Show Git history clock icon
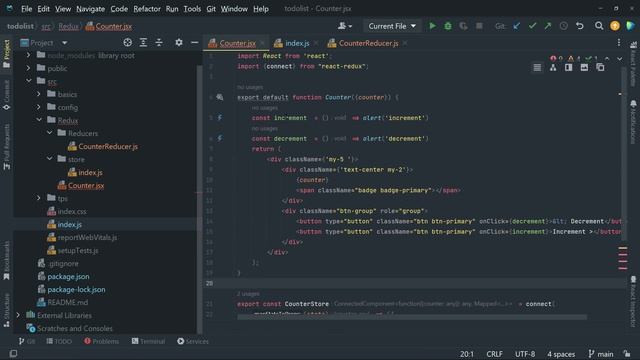Image resolution: width=640 pixels, height=360 pixels. pos(564,26)
